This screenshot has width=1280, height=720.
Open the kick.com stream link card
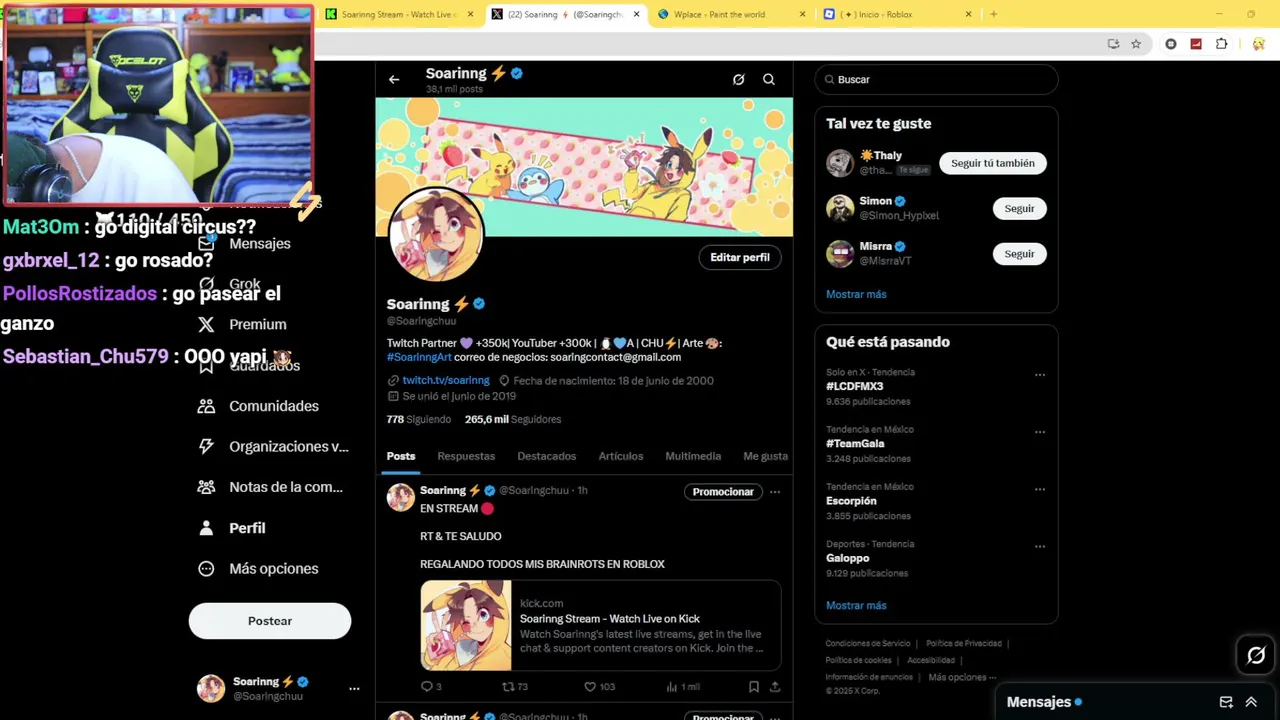[601, 625]
